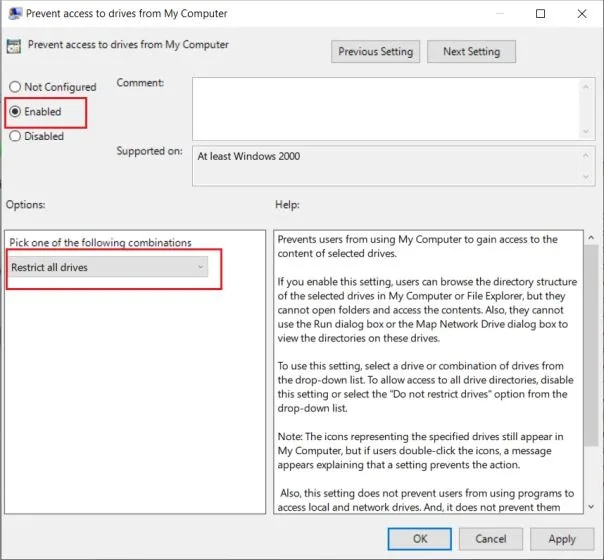The height and width of the screenshot is (560, 604).
Task: Click the 'Supported on:' label
Action: [149, 151]
